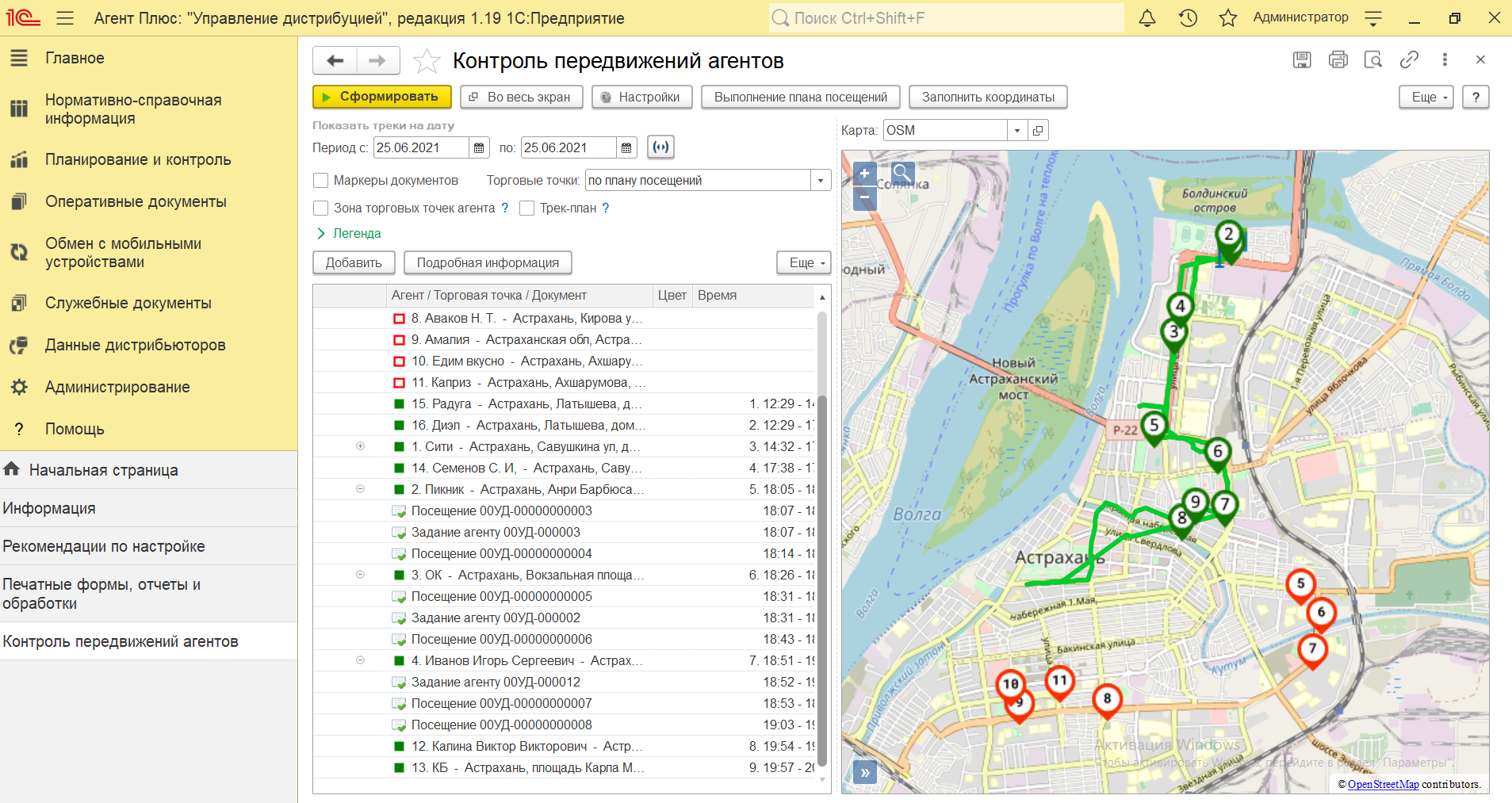Click red map marker number 8
The width and height of the screenshot is (1512, 803).
(1107, 701)
